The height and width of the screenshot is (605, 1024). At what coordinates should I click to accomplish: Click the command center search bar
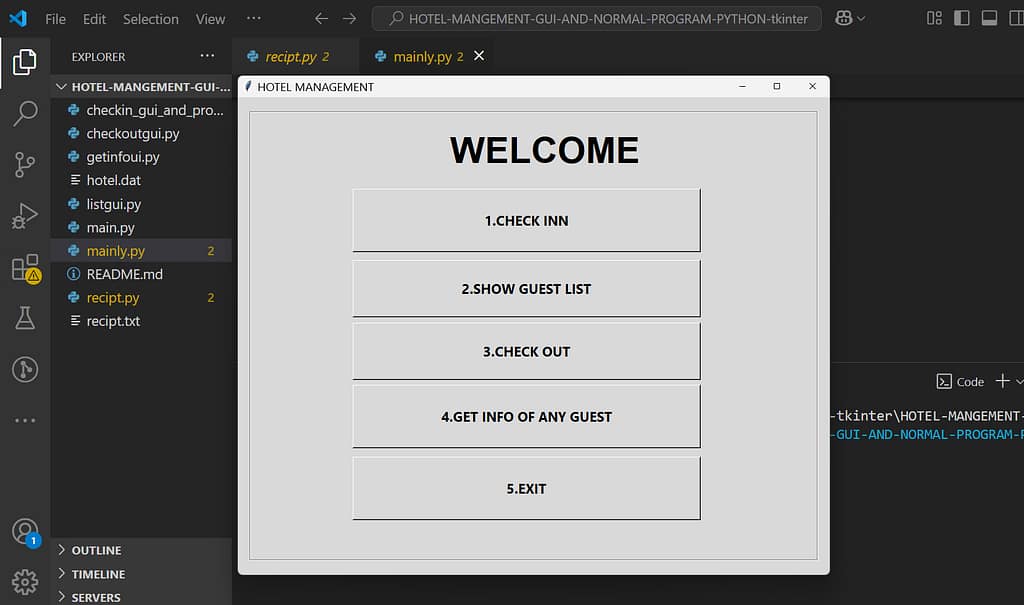pos(597,18)
